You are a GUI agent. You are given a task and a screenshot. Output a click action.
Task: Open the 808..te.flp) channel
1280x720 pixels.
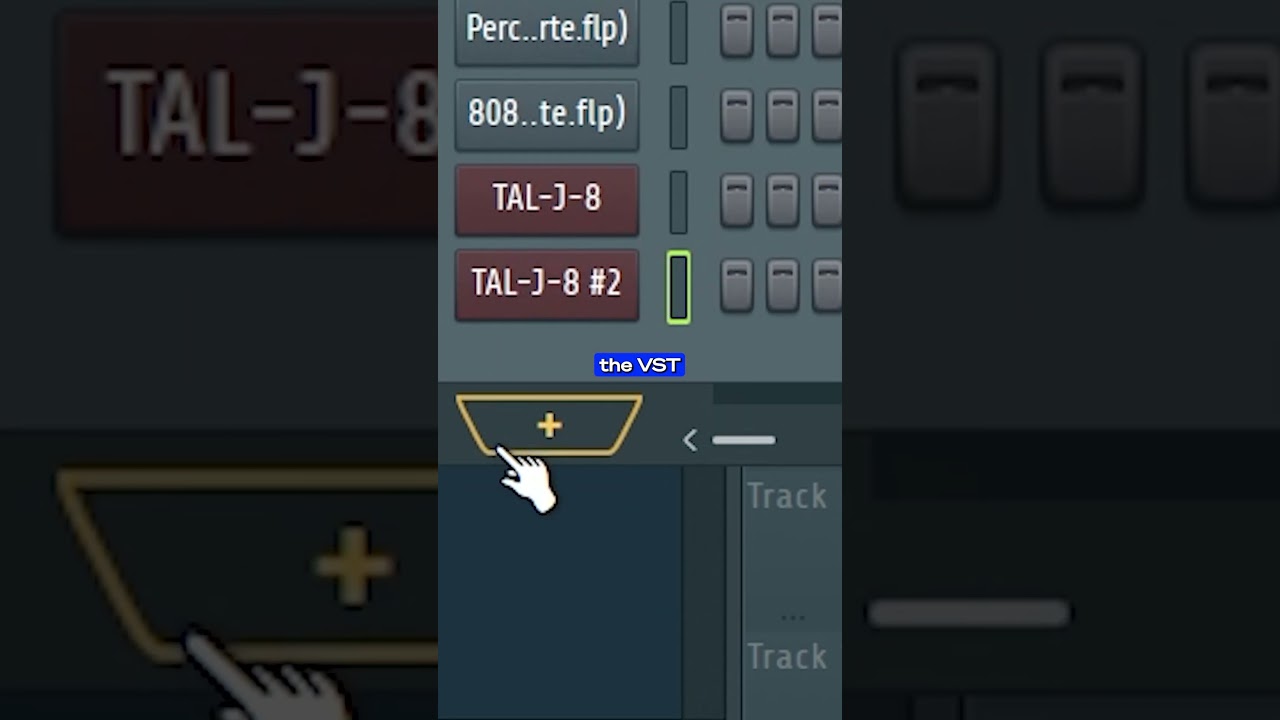[547, 114]
